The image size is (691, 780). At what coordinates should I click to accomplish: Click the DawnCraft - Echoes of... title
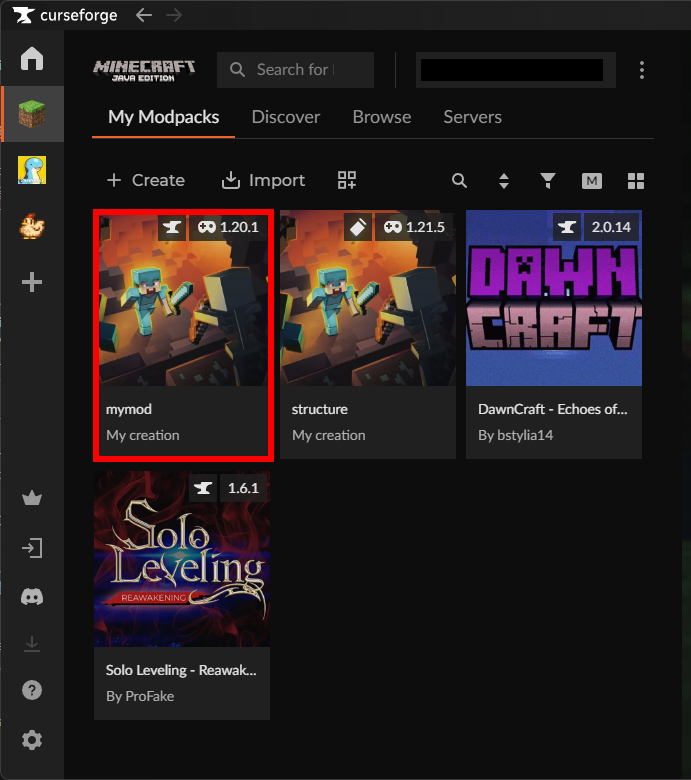coord(553,409)
